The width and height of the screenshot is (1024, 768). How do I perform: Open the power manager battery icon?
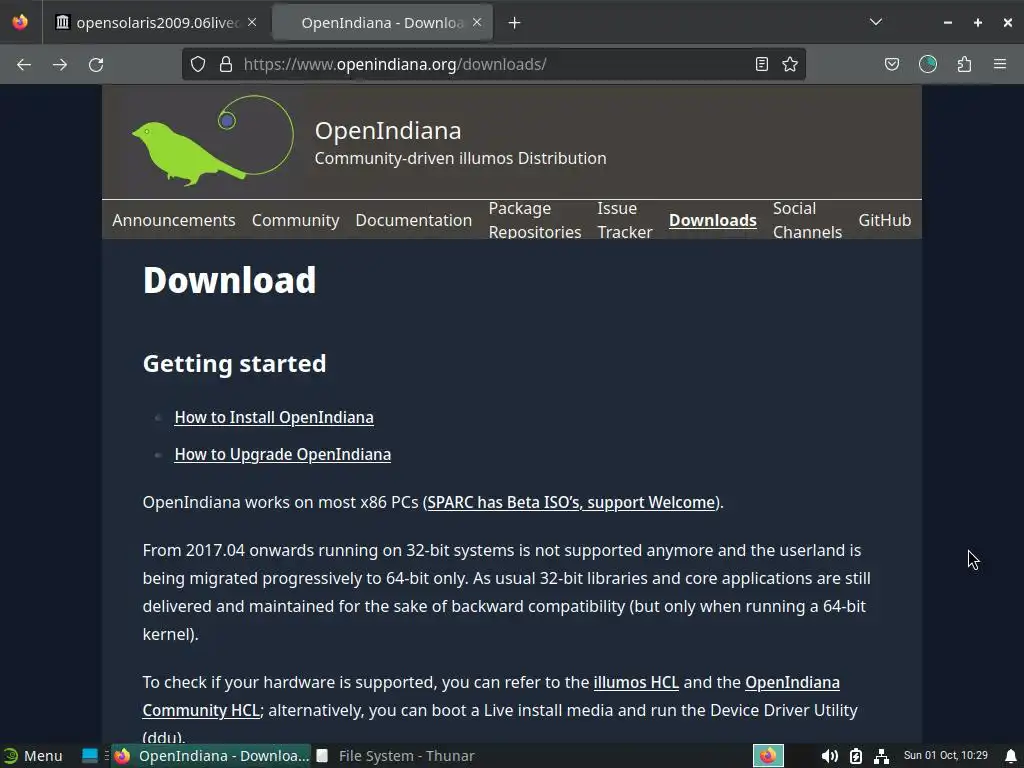tap(856, 756)
